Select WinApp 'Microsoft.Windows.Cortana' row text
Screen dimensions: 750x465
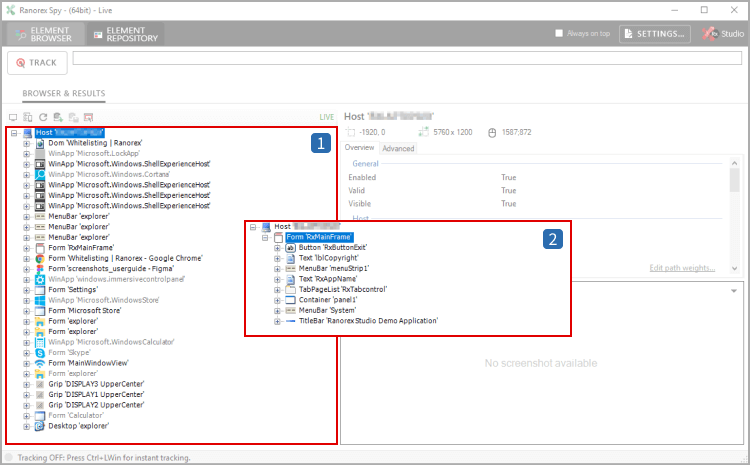pos(109,174)
